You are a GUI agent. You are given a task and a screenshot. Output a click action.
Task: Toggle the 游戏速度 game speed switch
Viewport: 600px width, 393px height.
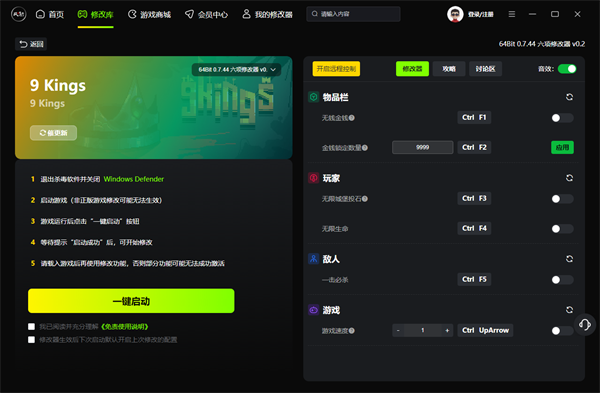[562, 331]
